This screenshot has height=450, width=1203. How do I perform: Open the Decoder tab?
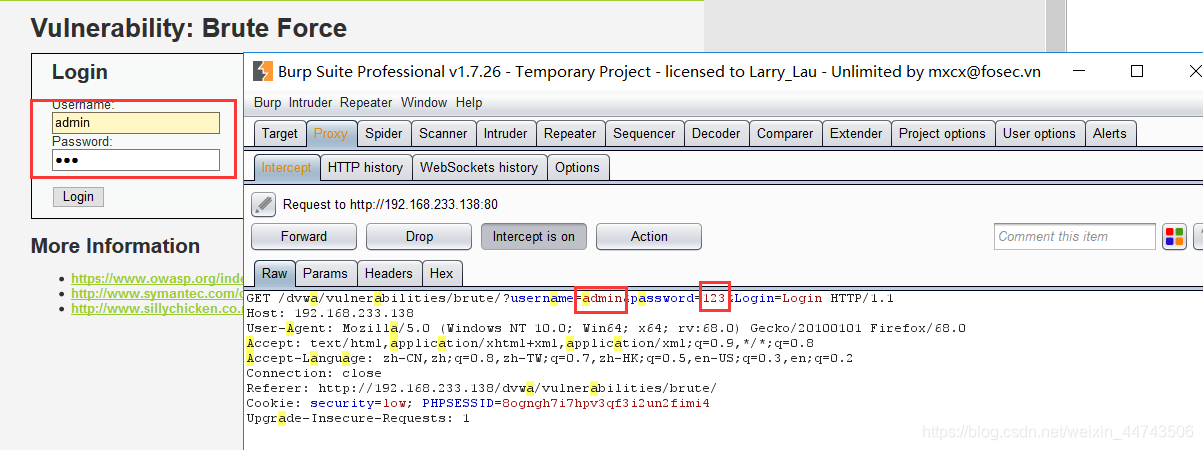[x=716, y=133]
